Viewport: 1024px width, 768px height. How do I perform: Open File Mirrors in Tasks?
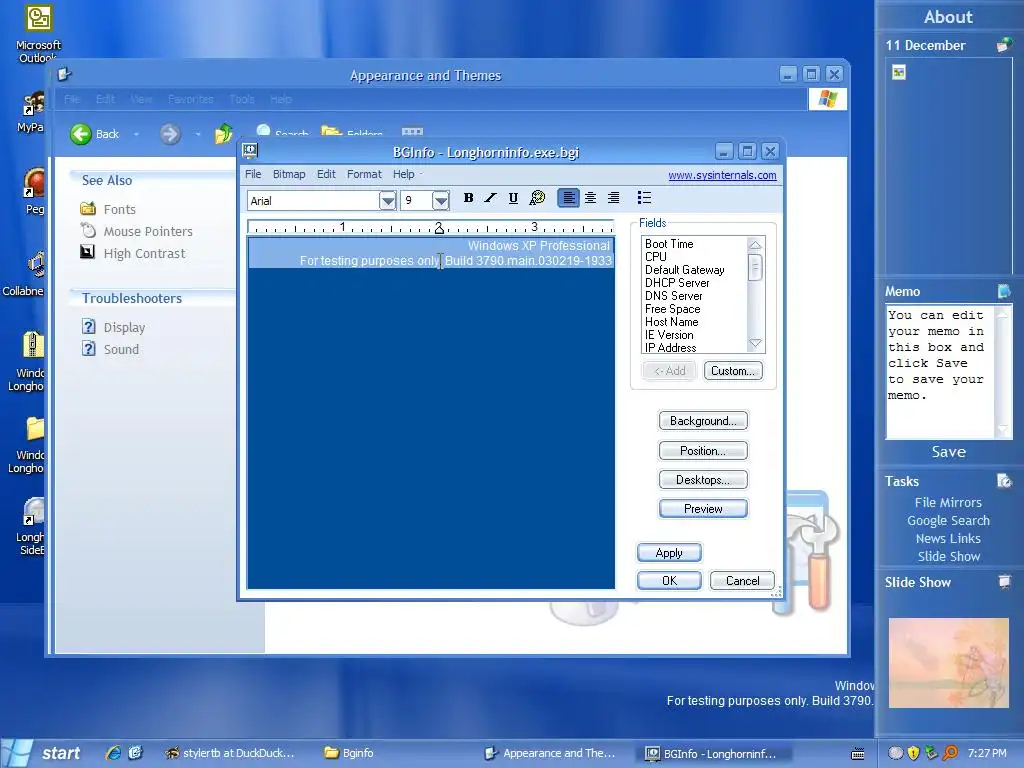[x=948, y=502]
